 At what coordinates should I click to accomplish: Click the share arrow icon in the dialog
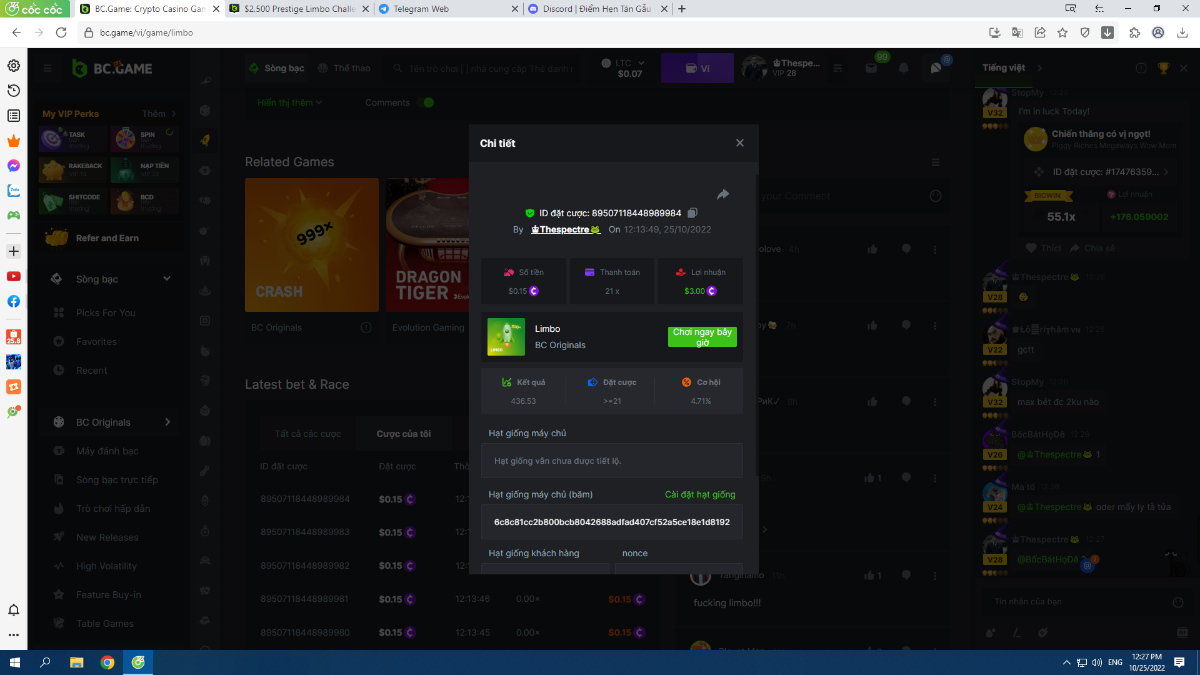[723, 194]
